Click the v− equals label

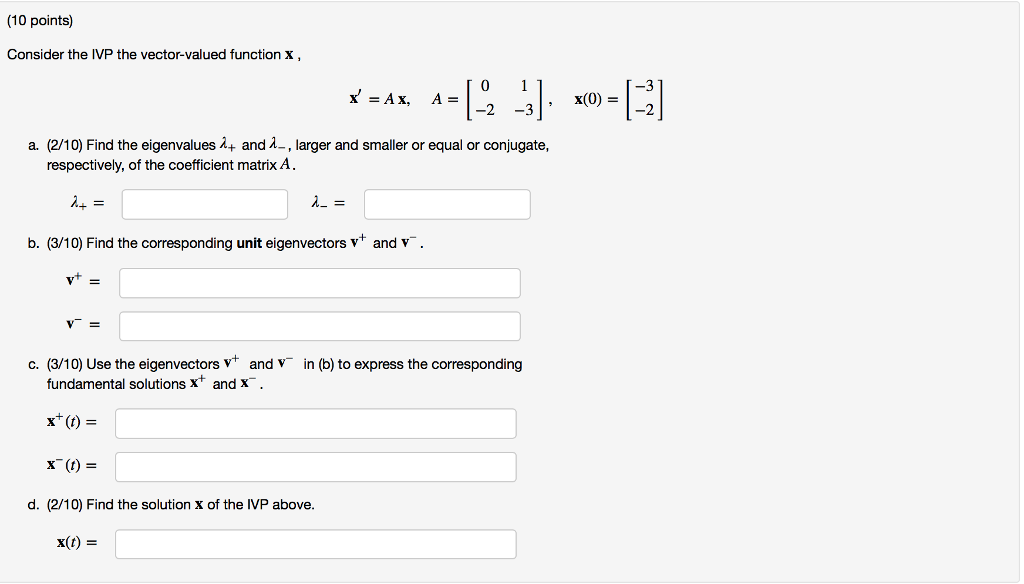point(79,324)
